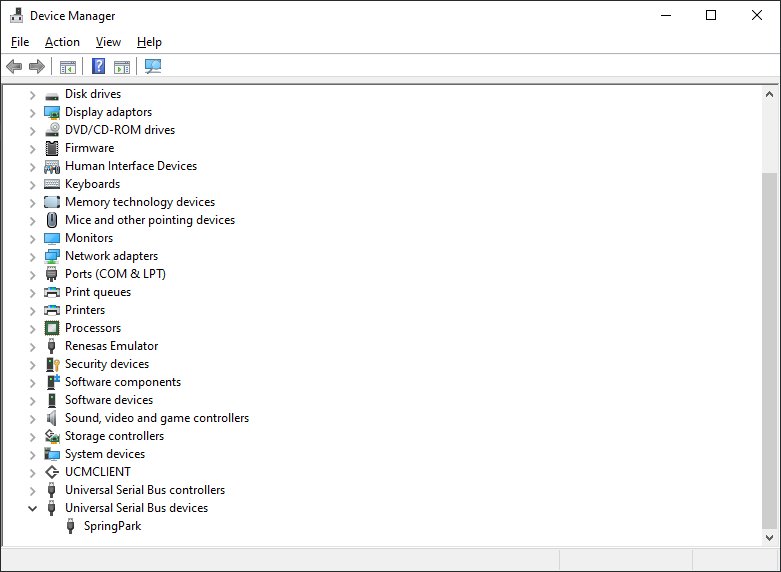Select Universal Serial Bus devices label
781x572 pixels.
tap(136, 508)
